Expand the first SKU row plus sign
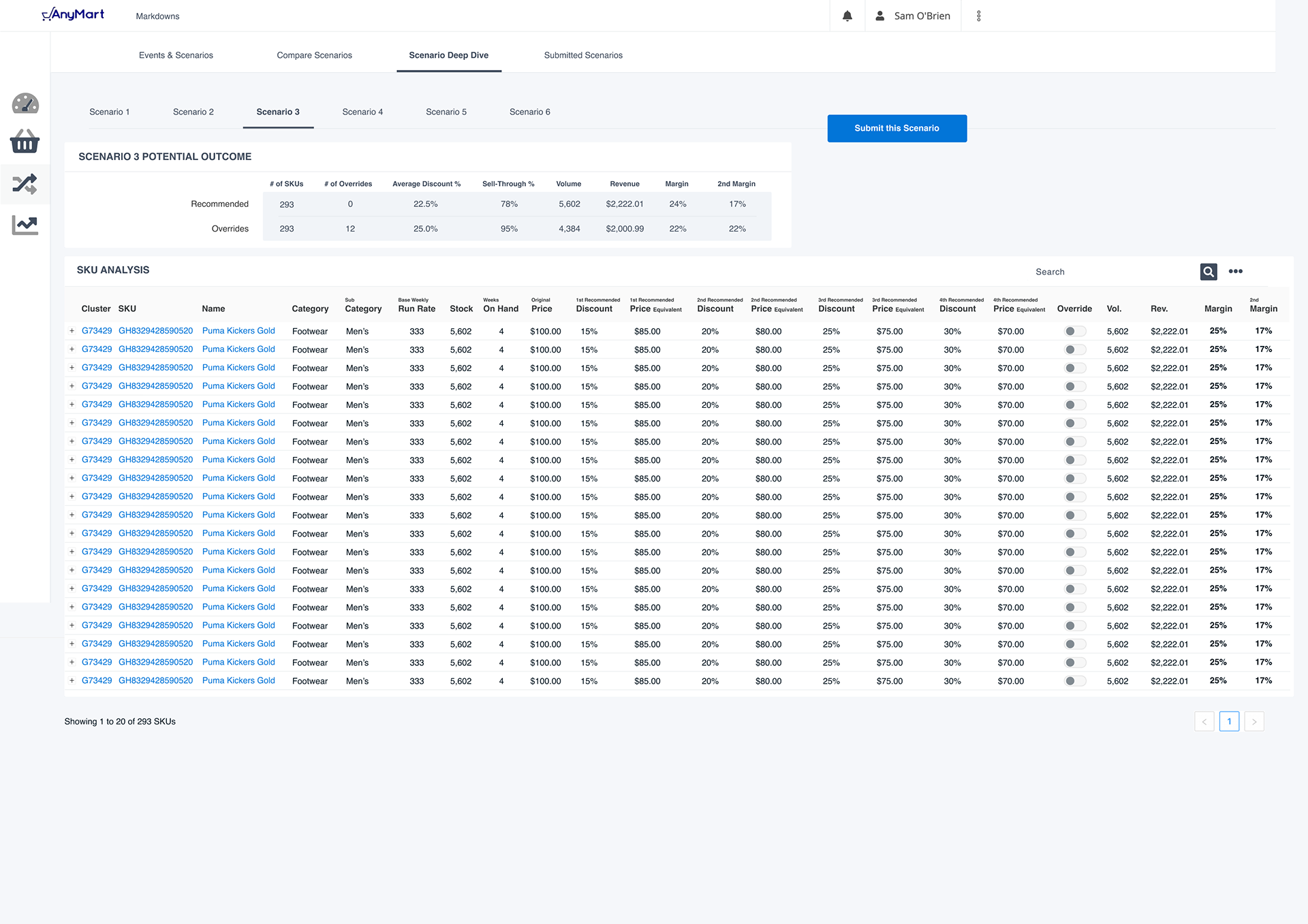Screen dimensions: 1308x924 72,331
